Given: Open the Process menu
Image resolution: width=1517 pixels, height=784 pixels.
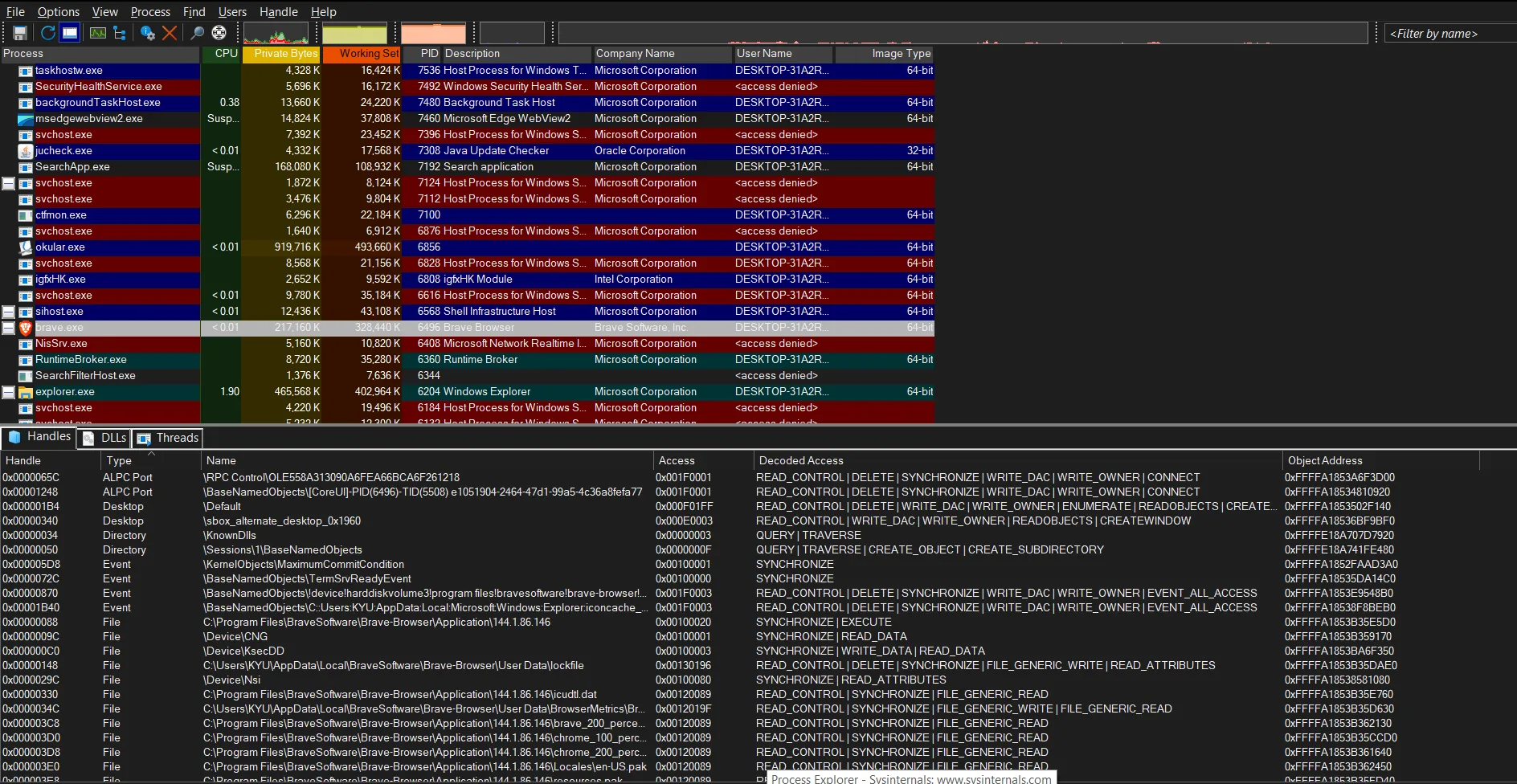Looking at the screenshot, I should [150, 11].
